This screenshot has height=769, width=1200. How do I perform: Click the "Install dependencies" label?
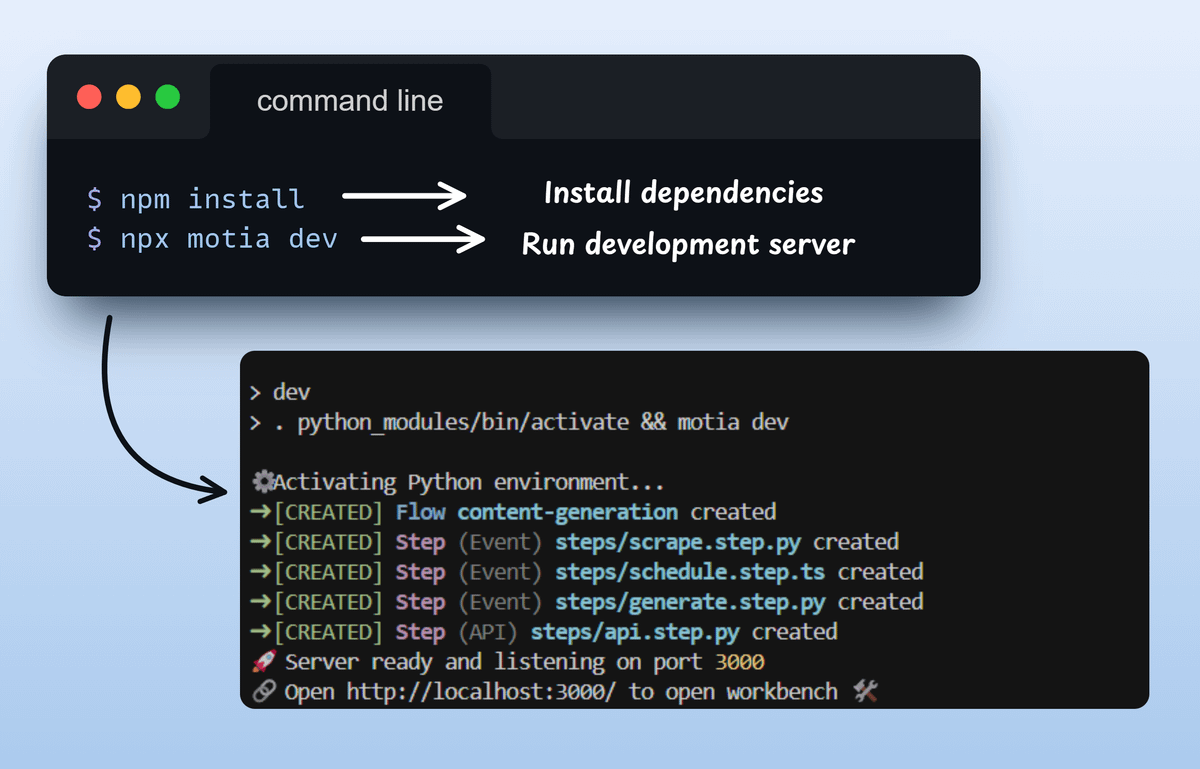coord(684,193)
